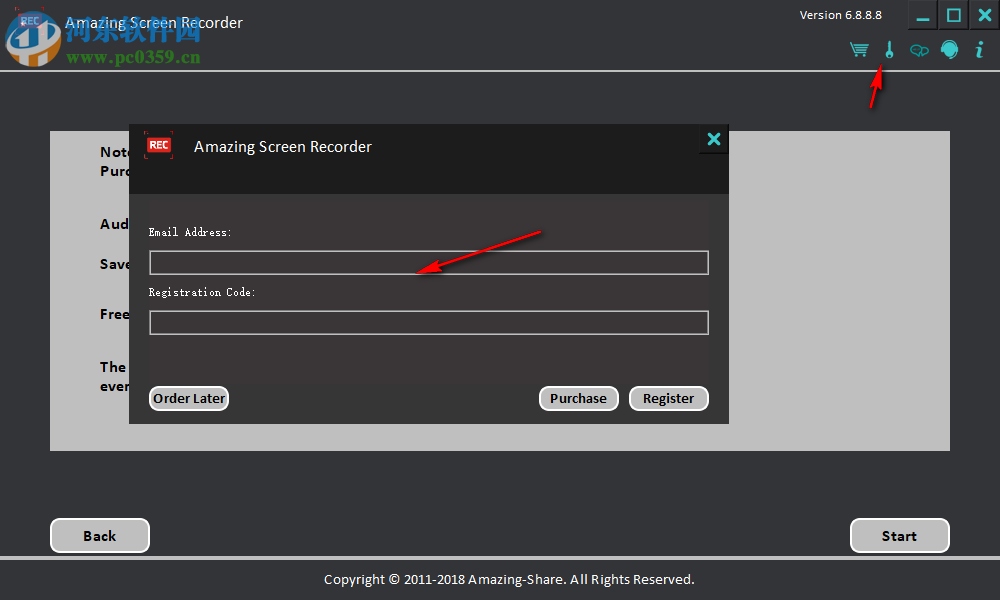Click the maximize window icon
The width and height of the screenshot is (1000, 600).
coord(951,15)
